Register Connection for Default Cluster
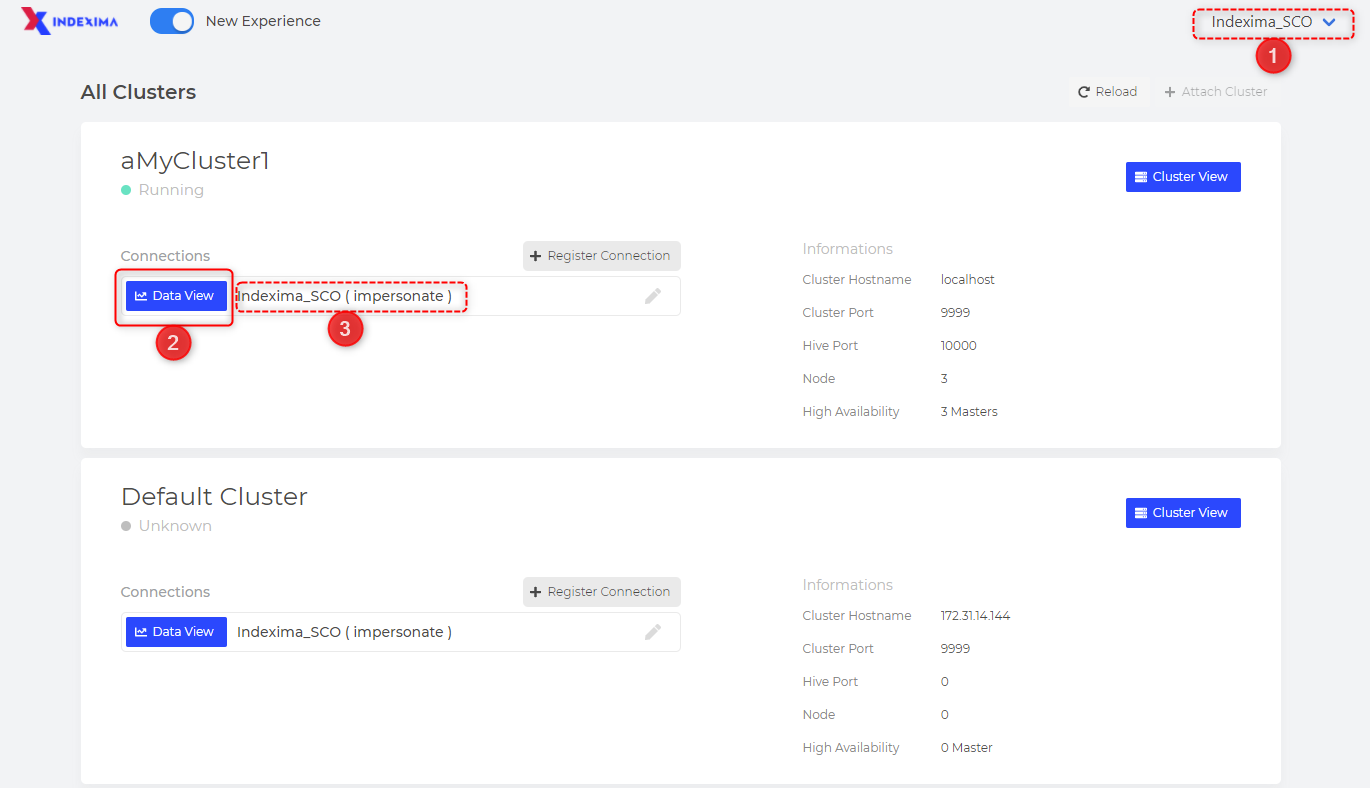1370x788 pixels. tap(601, 592)
